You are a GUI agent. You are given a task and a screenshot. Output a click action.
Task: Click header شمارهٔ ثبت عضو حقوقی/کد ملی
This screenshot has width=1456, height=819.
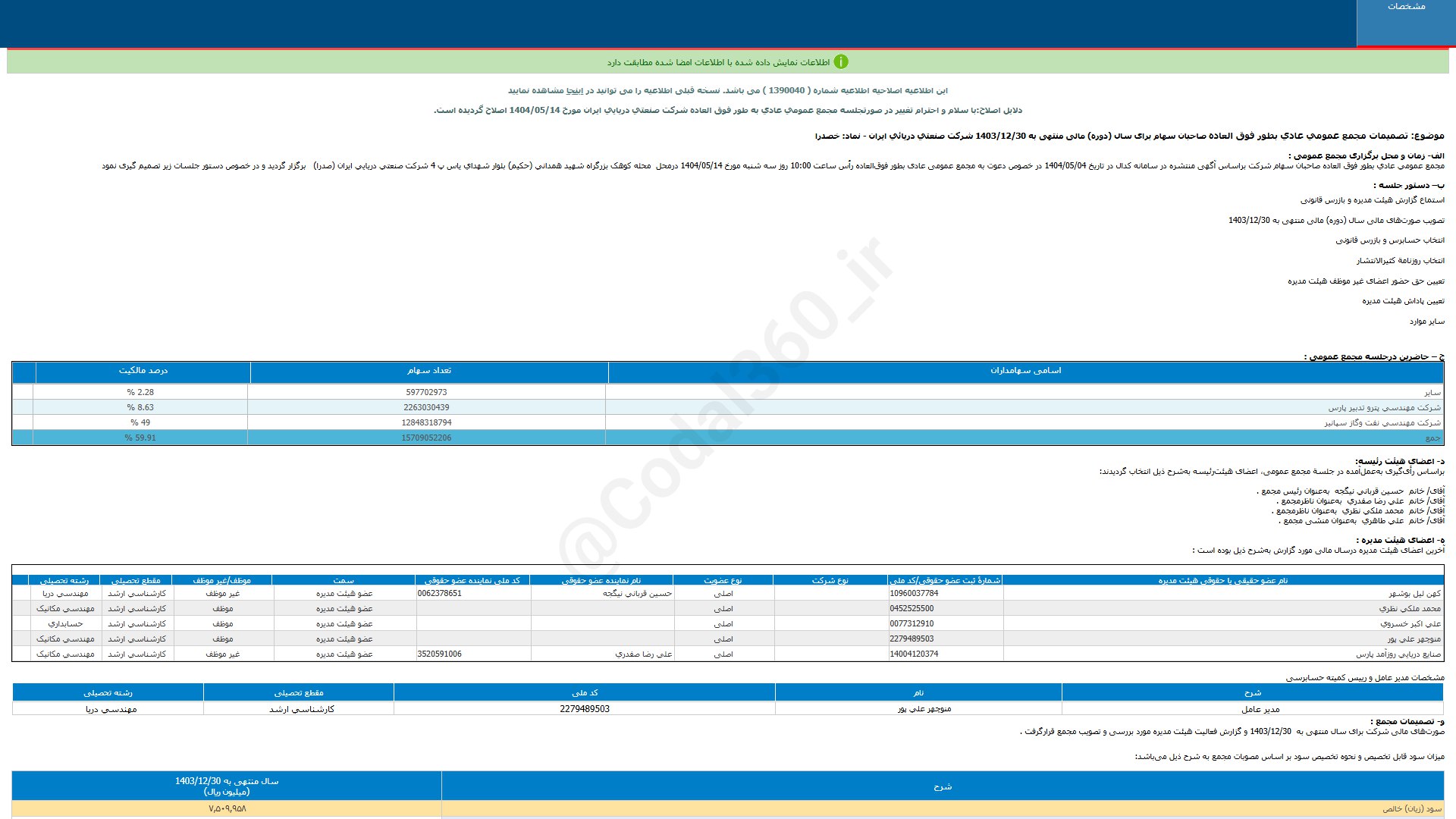(945, 580)
